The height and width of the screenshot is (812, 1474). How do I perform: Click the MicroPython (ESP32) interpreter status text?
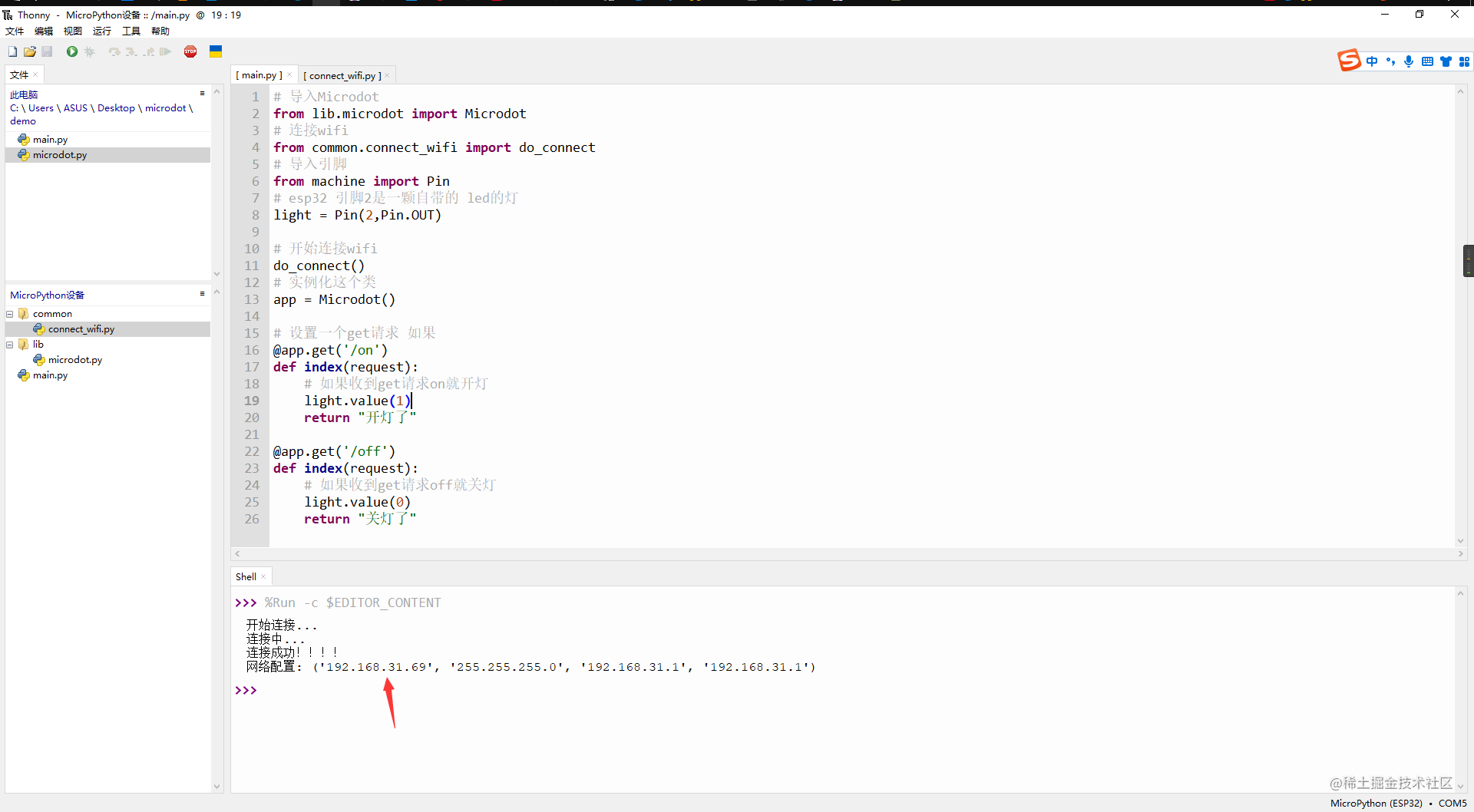click(1376, 803)
